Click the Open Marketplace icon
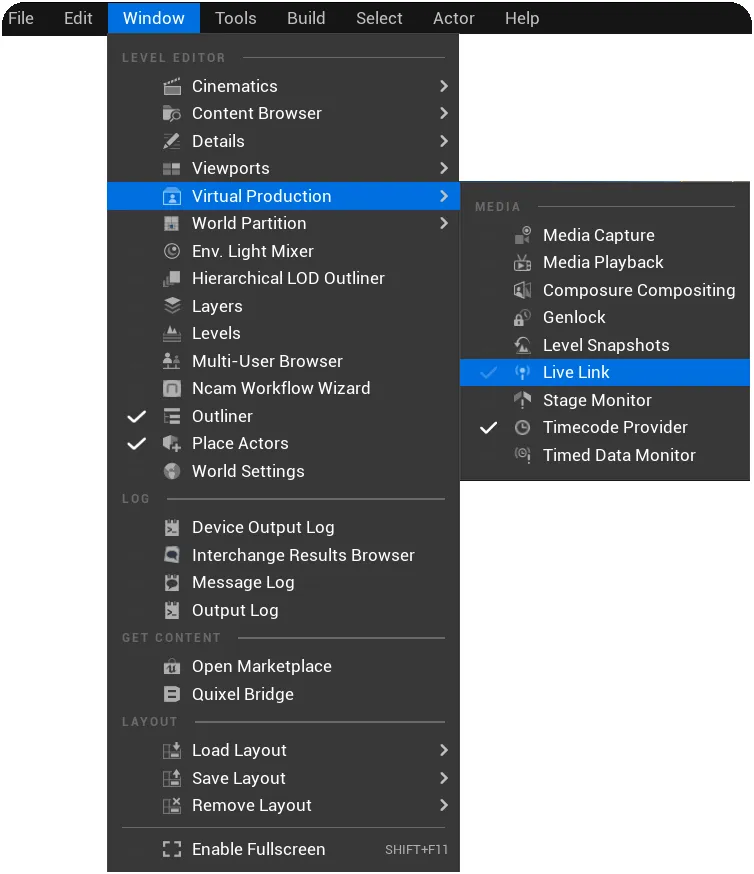 tap(172, 667)
